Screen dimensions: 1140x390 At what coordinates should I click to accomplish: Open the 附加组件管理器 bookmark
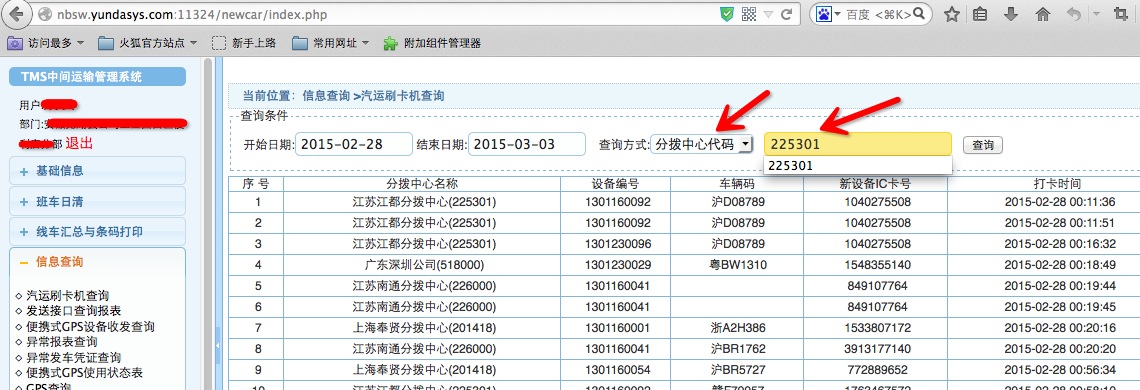pos(432,43)
